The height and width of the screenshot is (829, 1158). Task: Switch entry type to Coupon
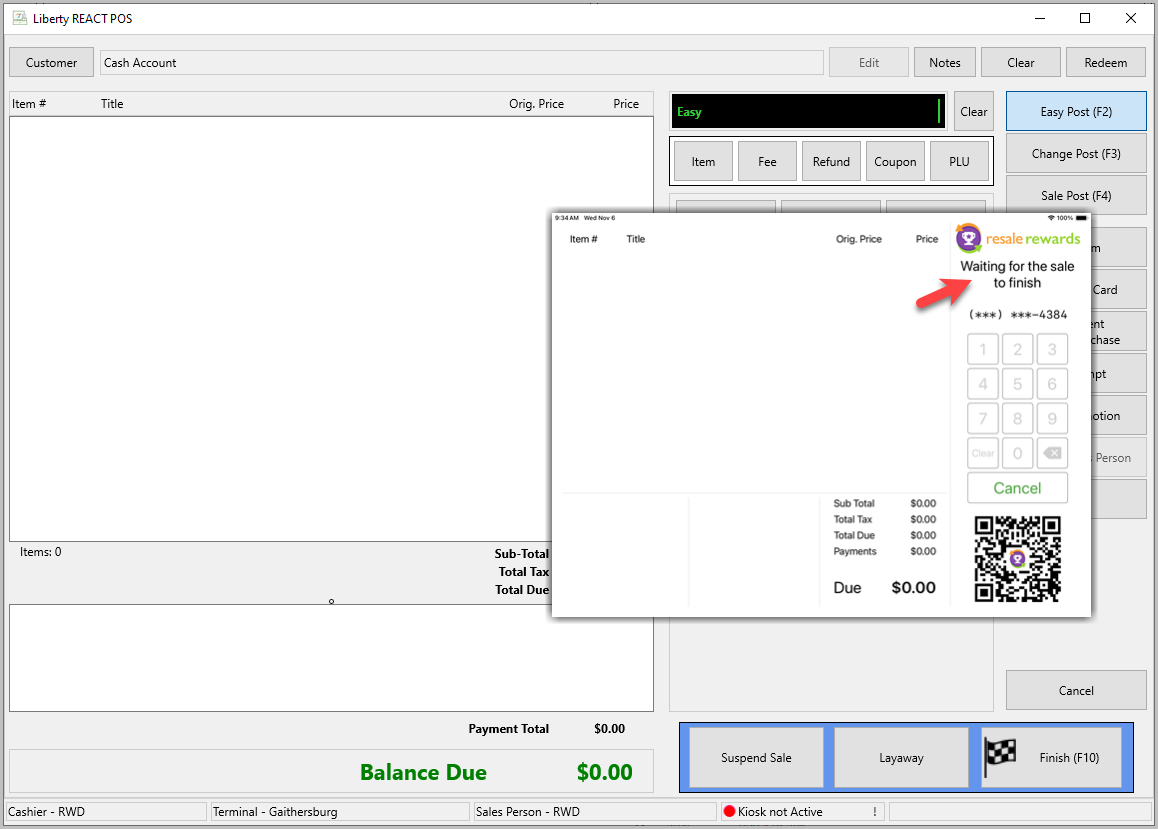895,162
